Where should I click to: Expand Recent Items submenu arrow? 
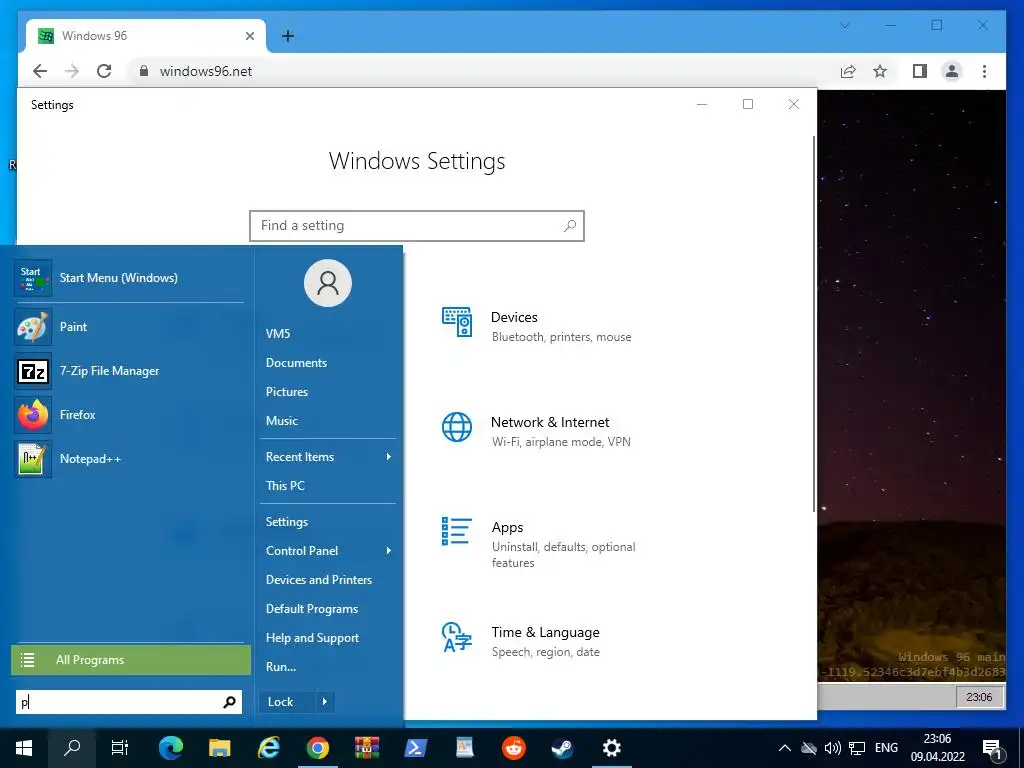click(x=389, y=456)
